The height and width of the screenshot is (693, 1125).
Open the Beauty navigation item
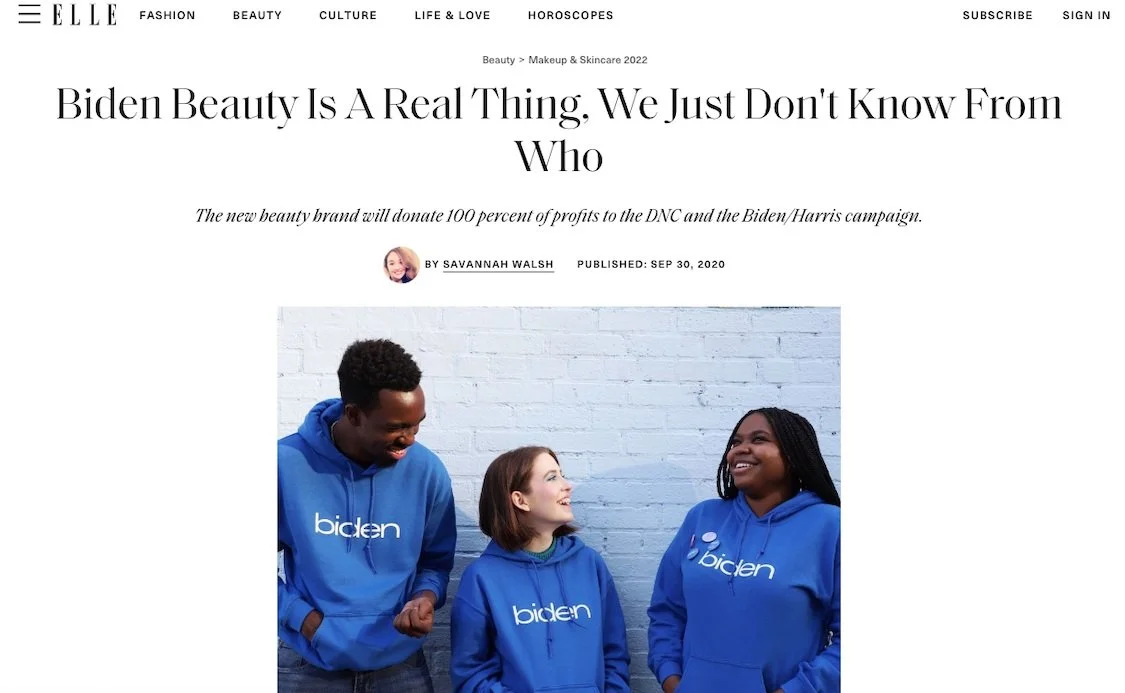click(257, 15)
